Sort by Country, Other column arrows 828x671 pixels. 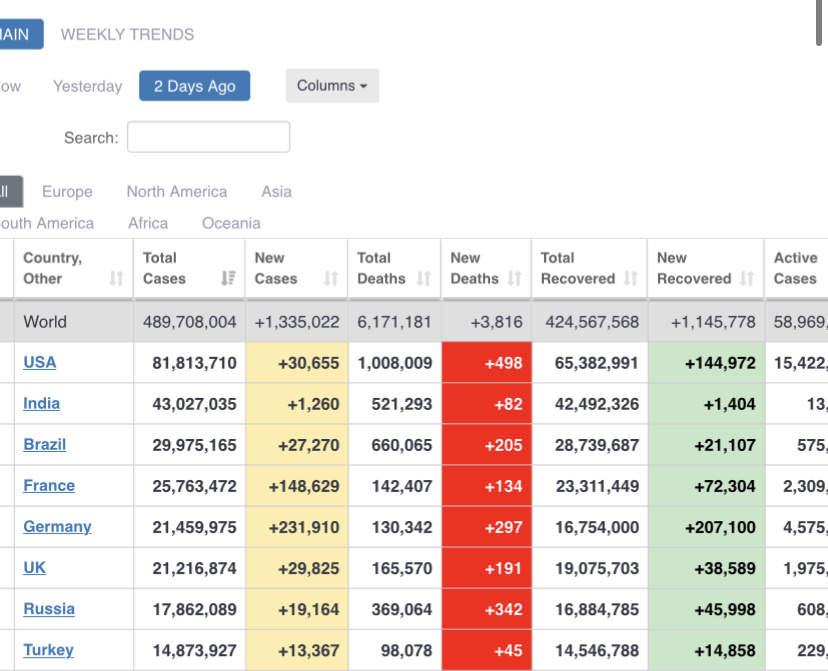tap(117, 279)
